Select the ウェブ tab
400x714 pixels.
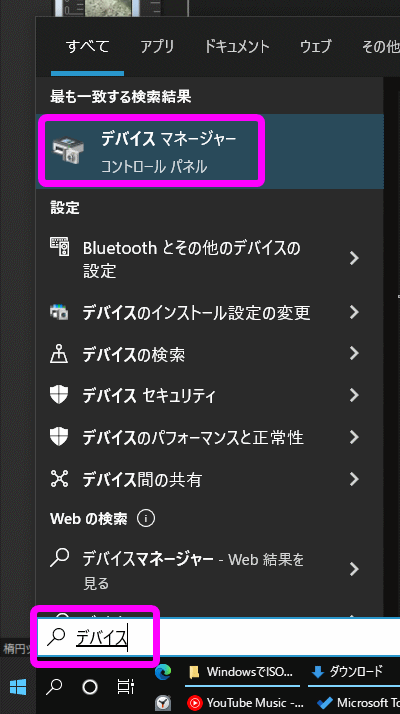point(315,46)
